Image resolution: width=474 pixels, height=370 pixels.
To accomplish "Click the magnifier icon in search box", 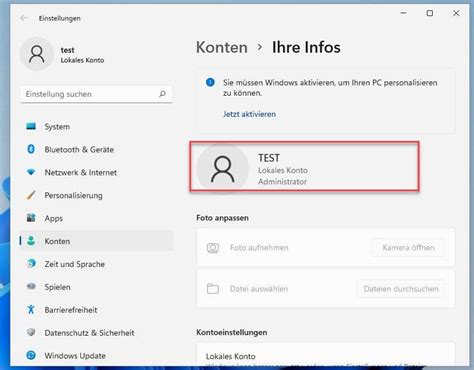I will click(162, 94).
